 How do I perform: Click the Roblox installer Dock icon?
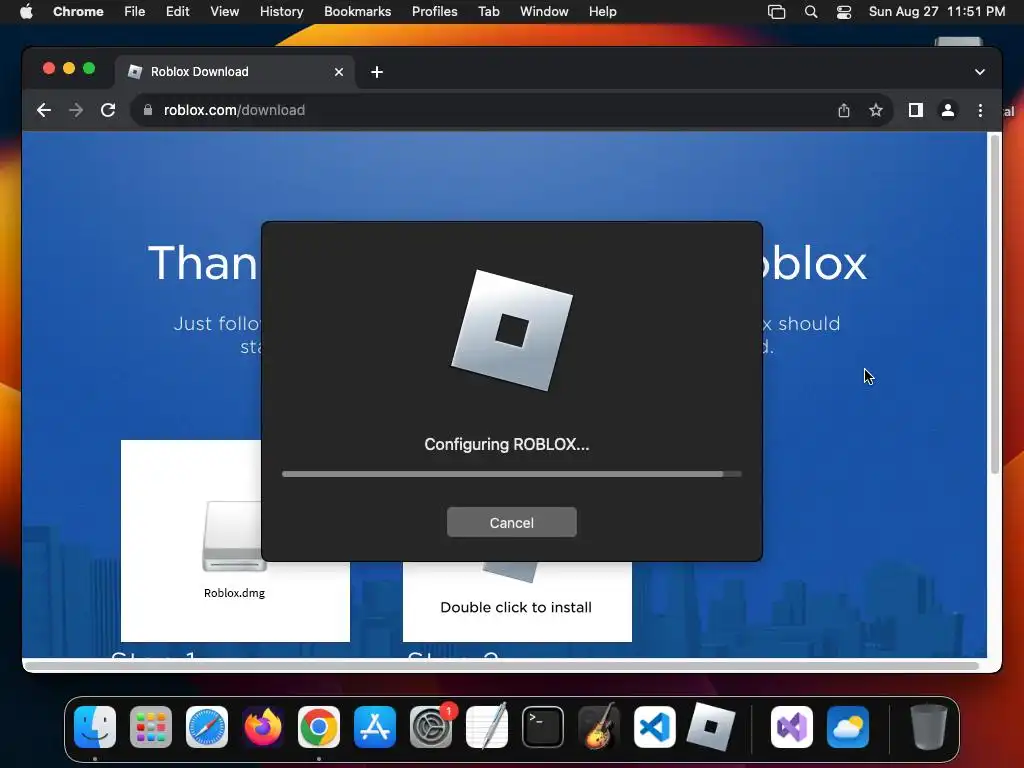(711, 727)
